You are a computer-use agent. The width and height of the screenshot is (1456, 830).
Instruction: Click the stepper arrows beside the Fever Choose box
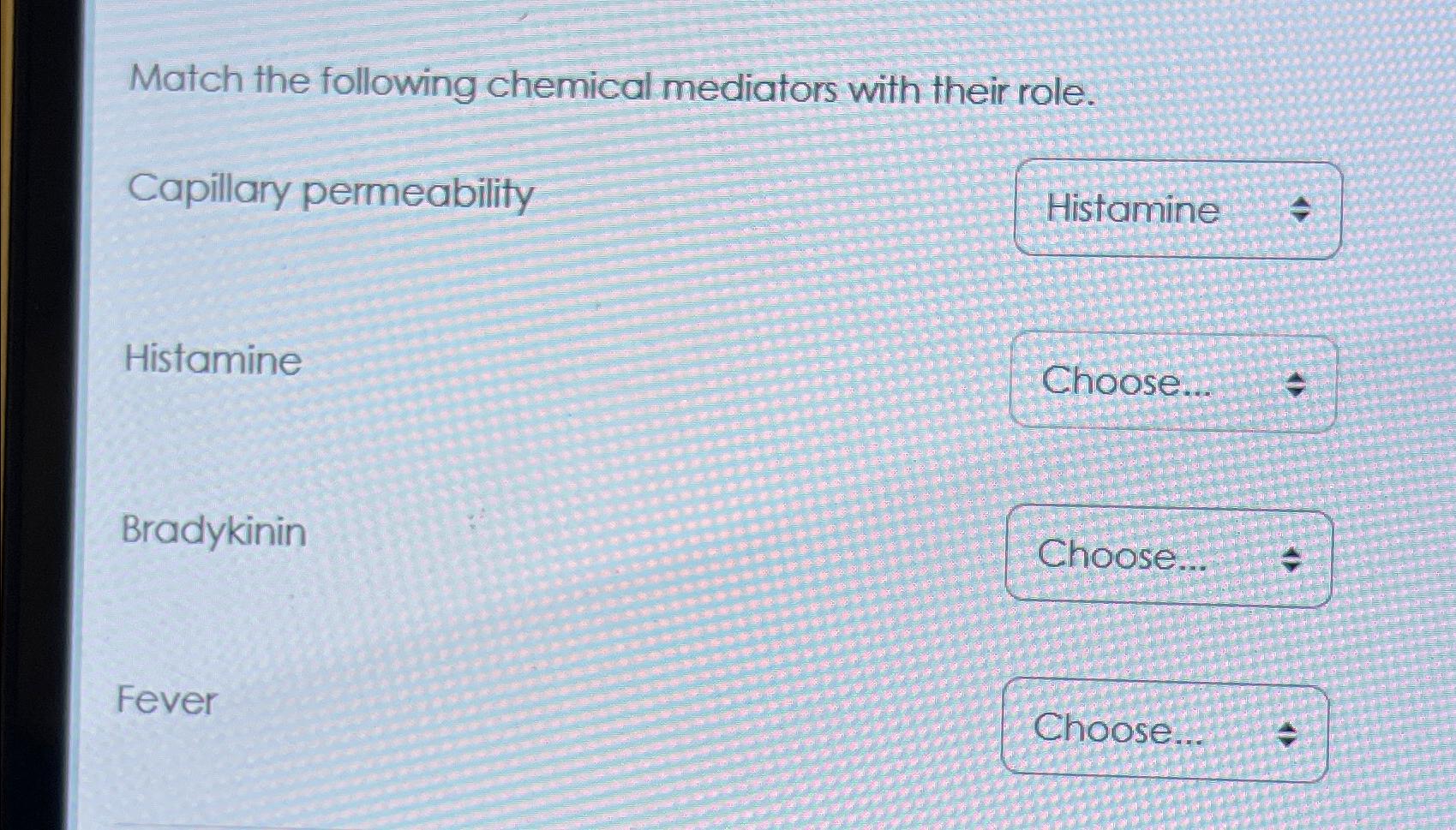(1286, 734)
